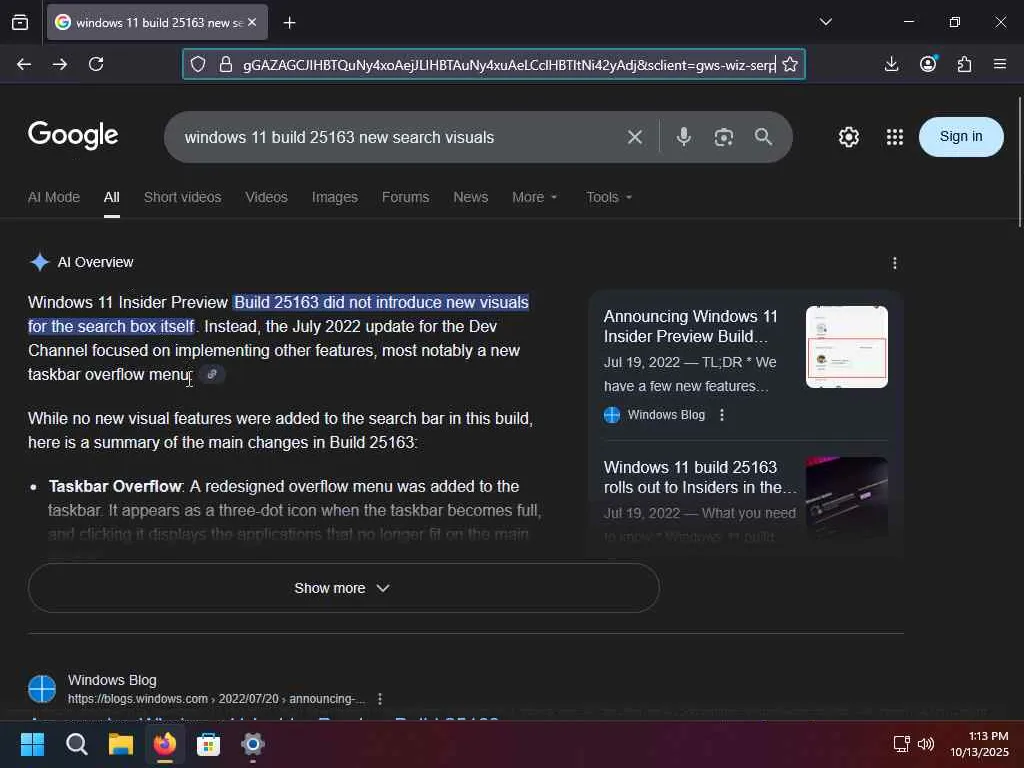Switch to the Videos tab
The image size is (1024, 768).
click(x=266, y=197)
